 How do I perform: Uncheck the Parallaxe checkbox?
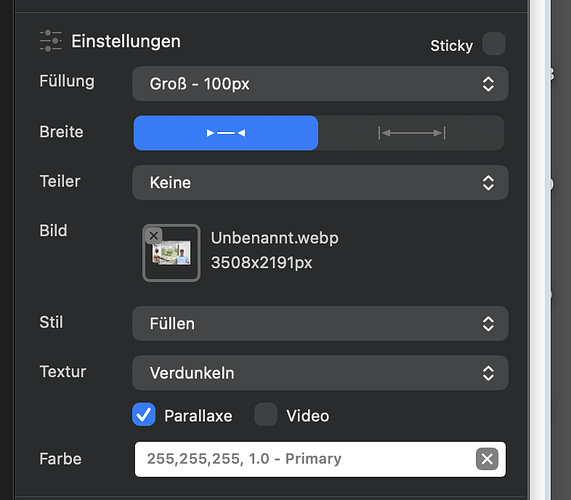pyautogui.click(x=144, y=414)
